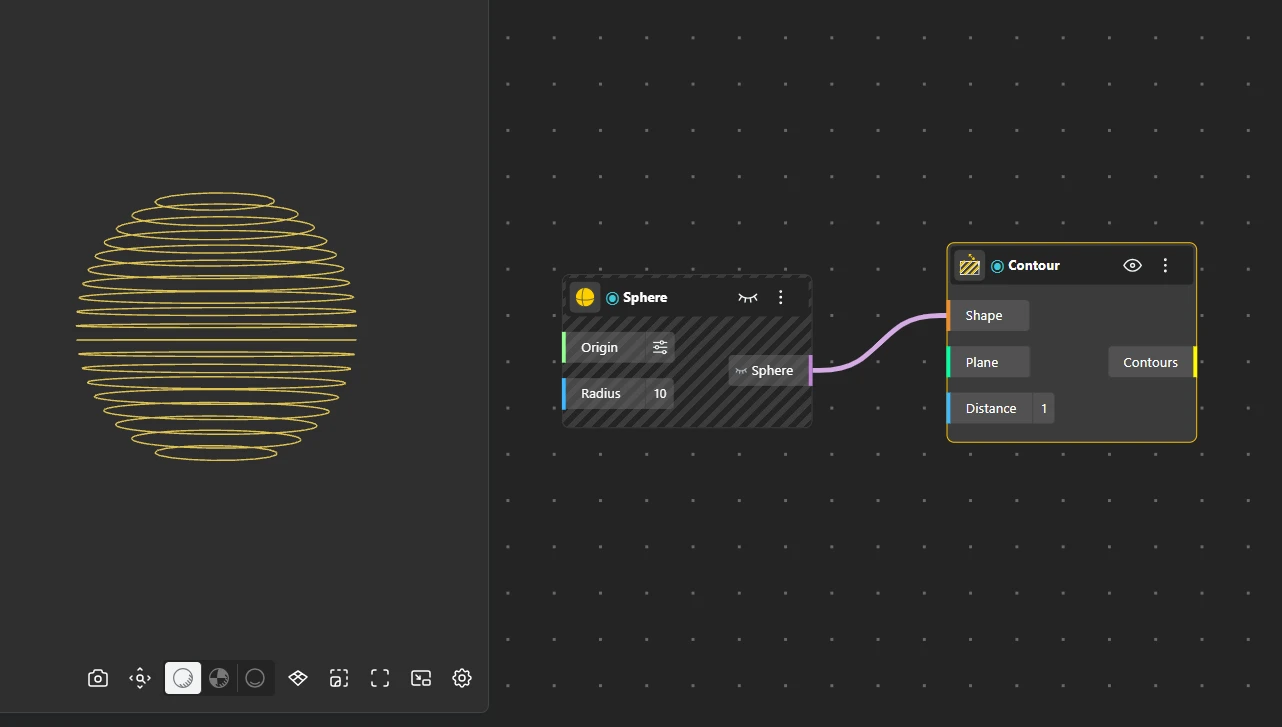The image size is (1282, 727).
Task: Open viewport settings gear
Action: click(x=462, y=678)
